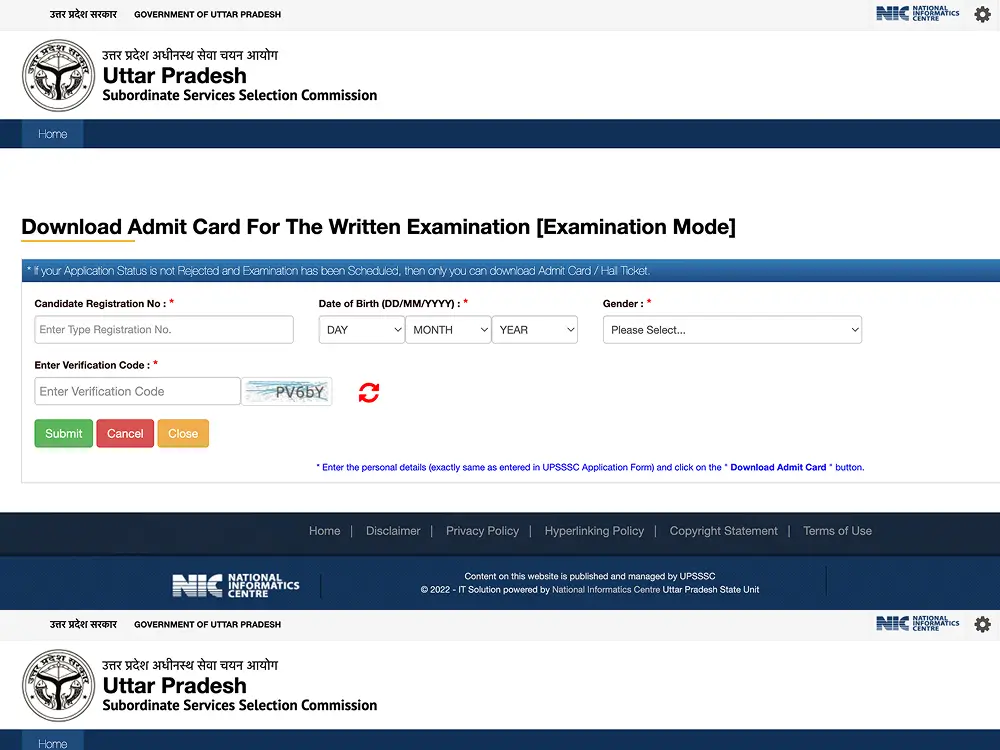Expand the DAY dropdown
This screenshot has height=750, width=1000.
pyautogui.click(x=361, y=330)
